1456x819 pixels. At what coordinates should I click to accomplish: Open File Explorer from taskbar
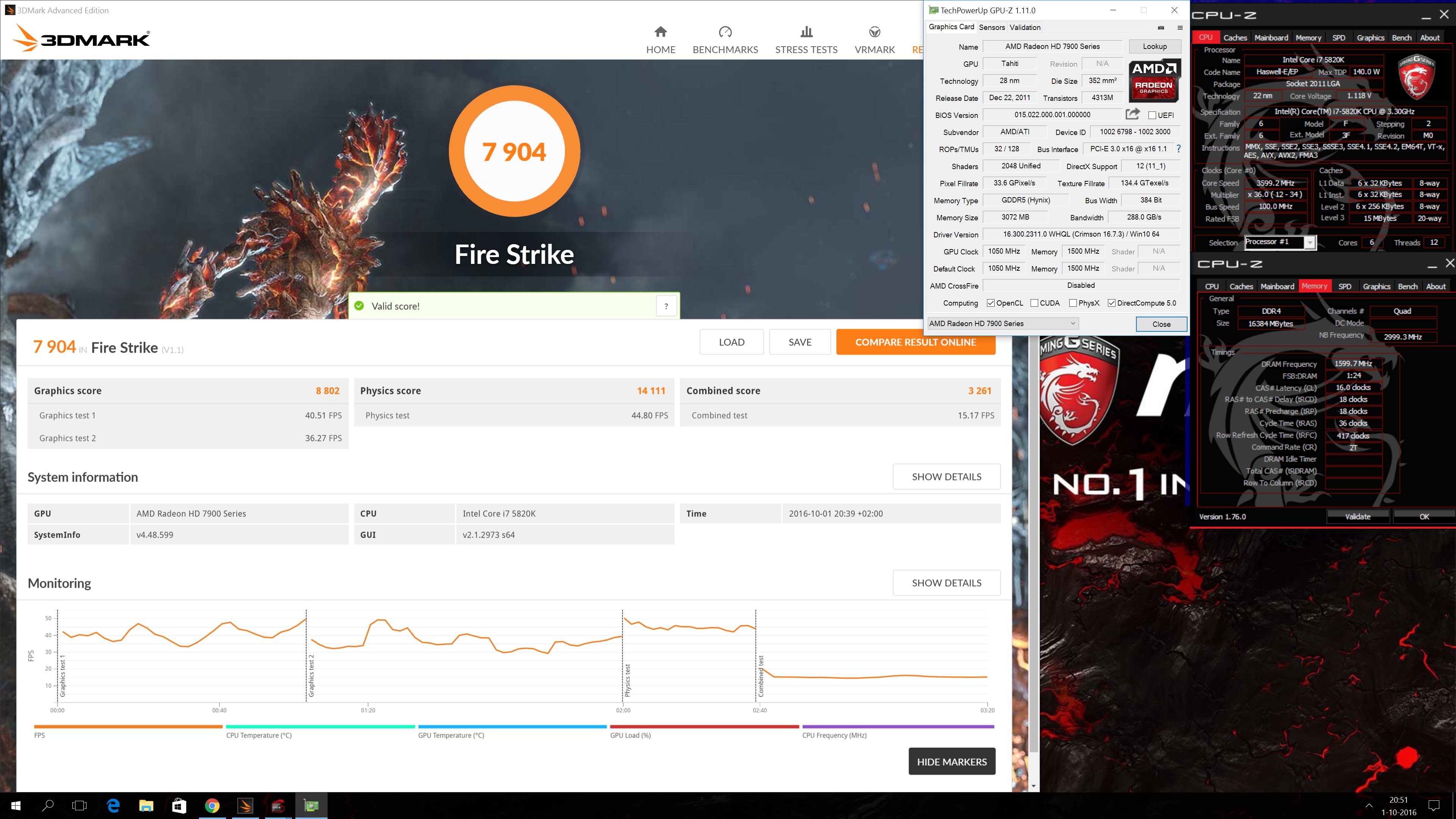[x=146, y=805]
